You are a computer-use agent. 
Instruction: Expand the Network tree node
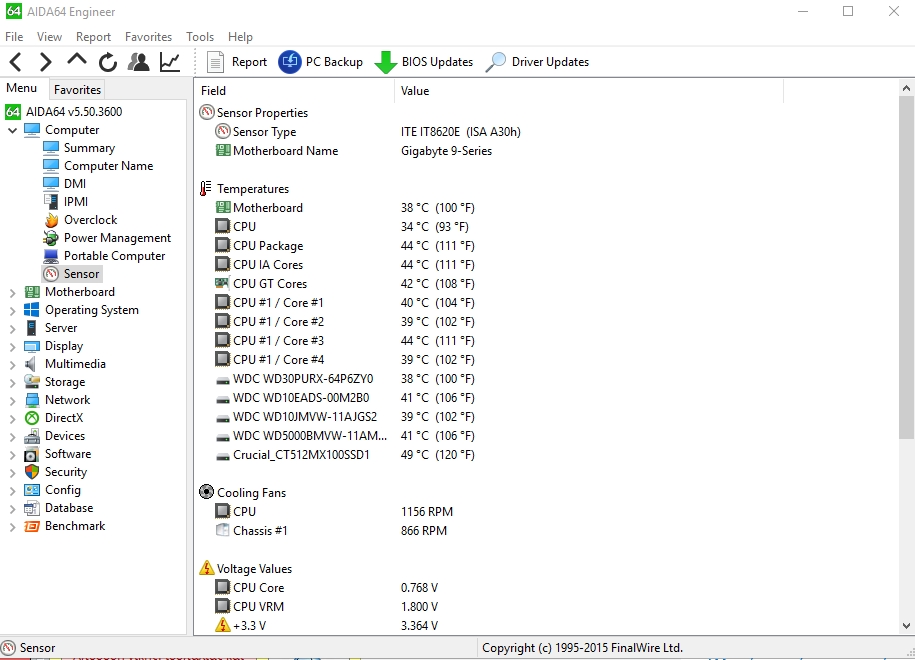(12, 401)
